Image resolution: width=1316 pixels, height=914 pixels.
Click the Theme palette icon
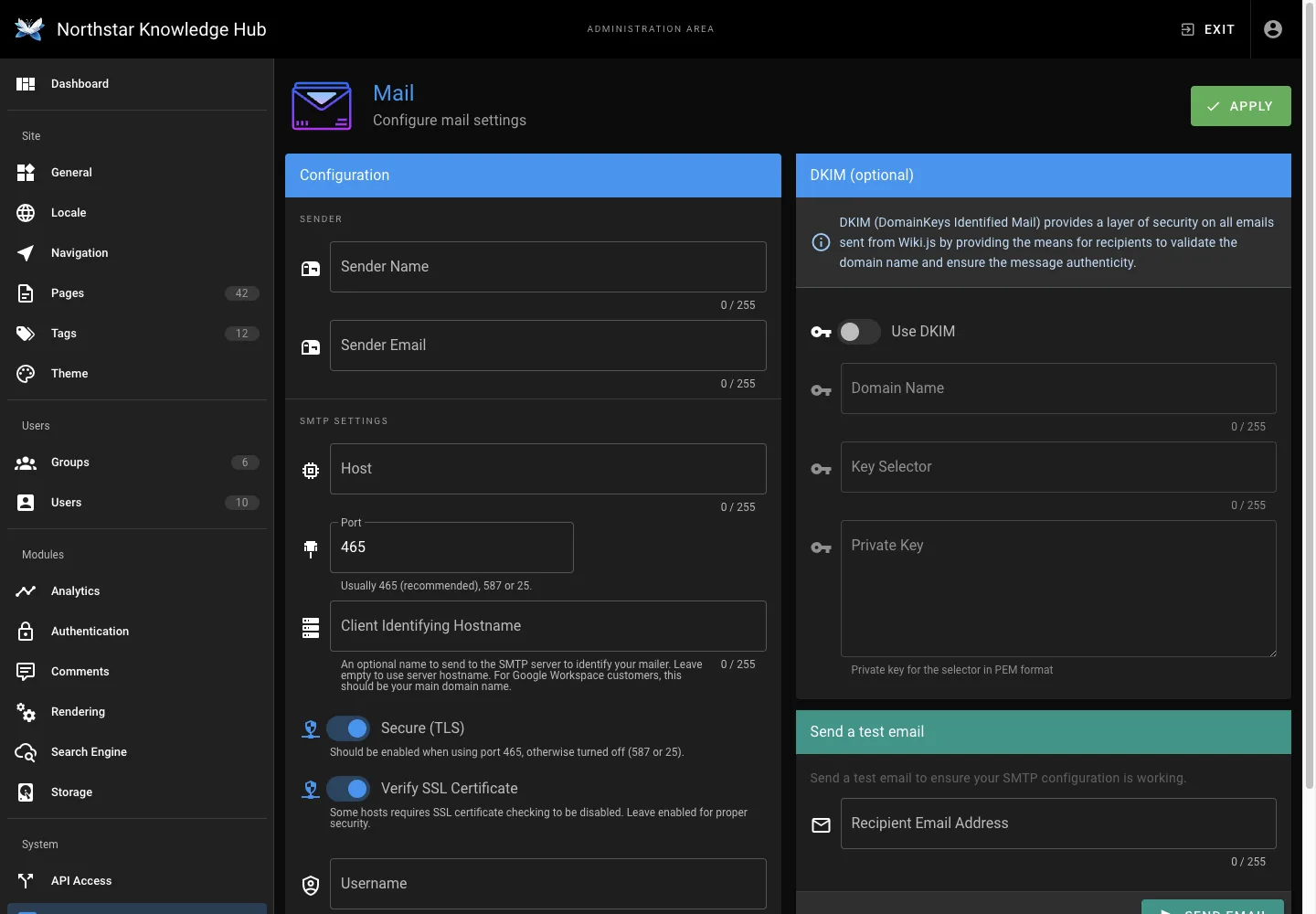pyautogui.click(x=26, y=374)
